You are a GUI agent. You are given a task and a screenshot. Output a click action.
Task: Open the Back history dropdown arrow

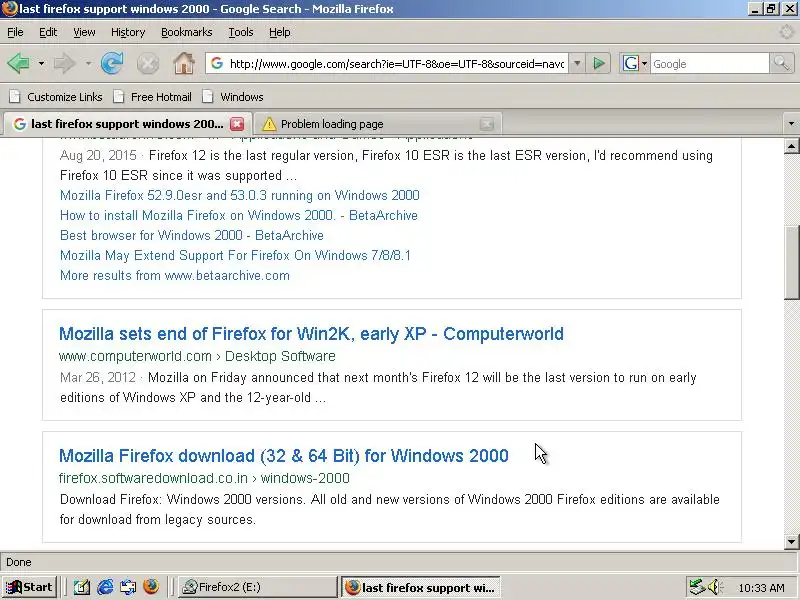click(x=41, y=64)
